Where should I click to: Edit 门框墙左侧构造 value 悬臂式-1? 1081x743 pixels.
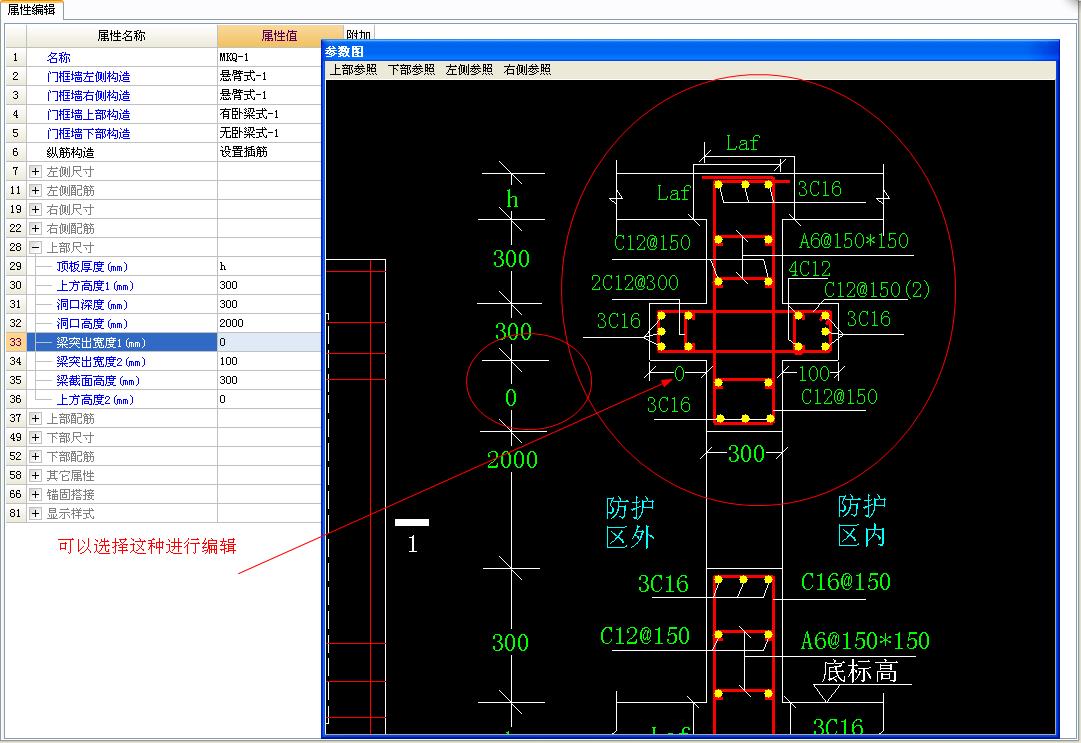pos(270,76)
